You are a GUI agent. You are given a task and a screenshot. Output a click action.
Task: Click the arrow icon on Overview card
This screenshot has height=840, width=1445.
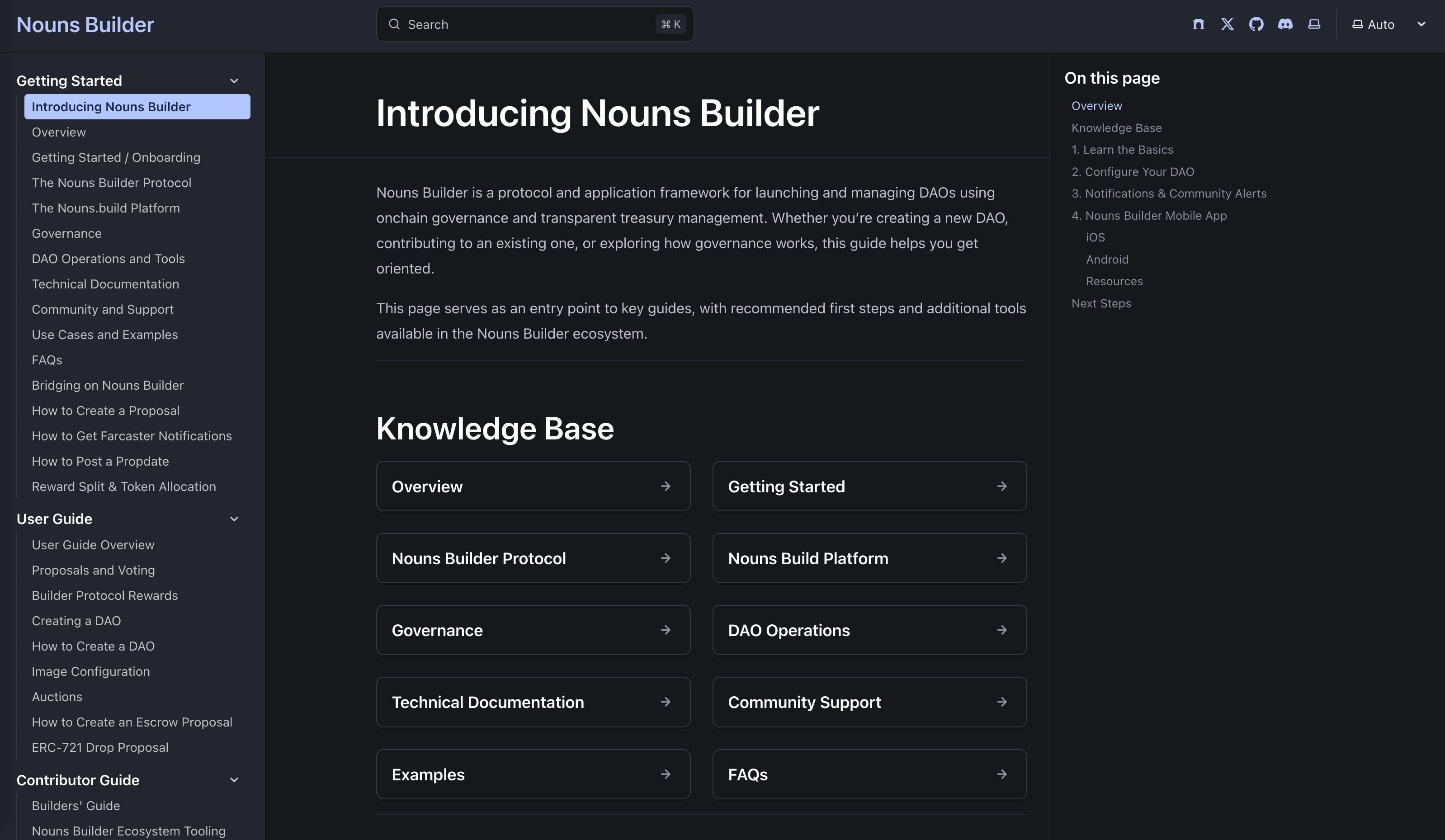coord(665,486)
